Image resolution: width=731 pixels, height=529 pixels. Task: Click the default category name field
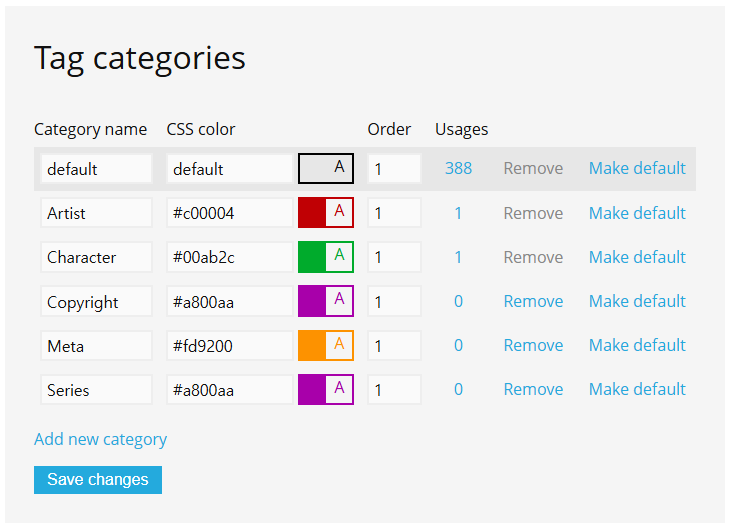pos(96,169)
